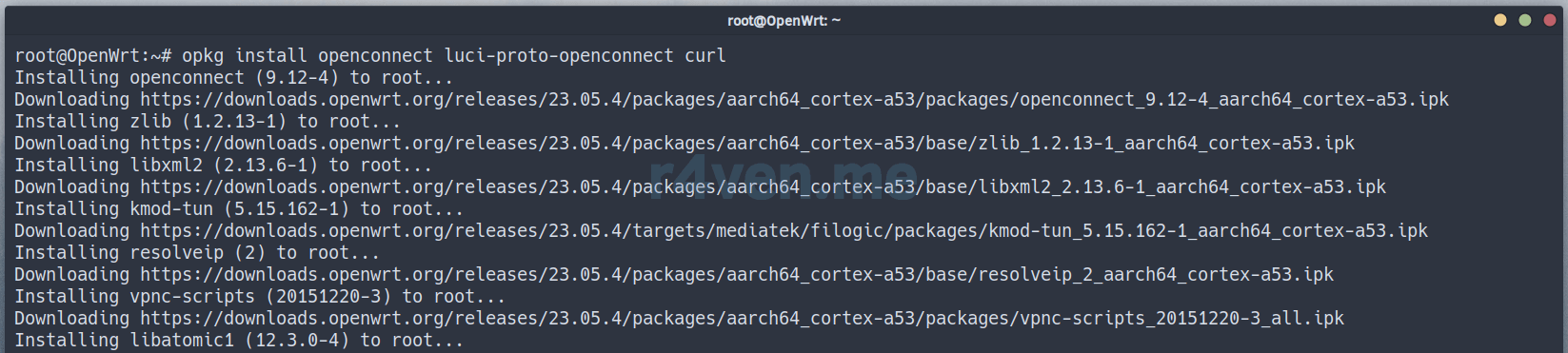This screenshot has height=353, width=1568.
Task: Close the terminal with red dot
Action: tap(1549, 20)
